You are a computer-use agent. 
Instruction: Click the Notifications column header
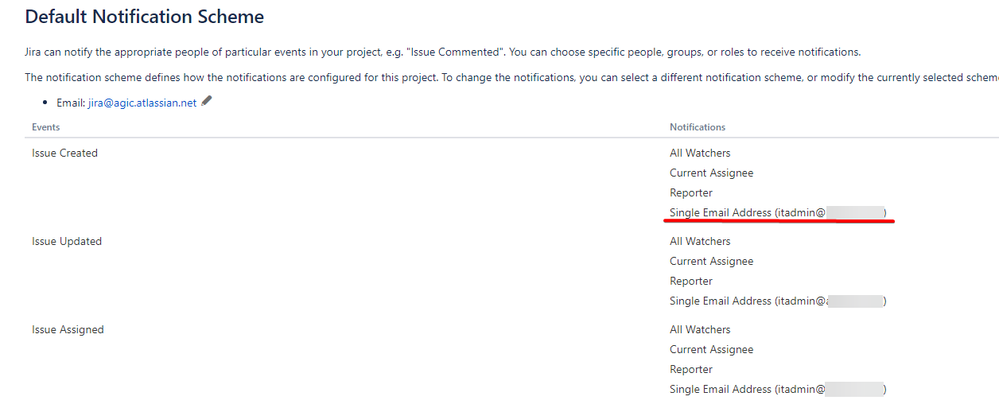[697, 127]
